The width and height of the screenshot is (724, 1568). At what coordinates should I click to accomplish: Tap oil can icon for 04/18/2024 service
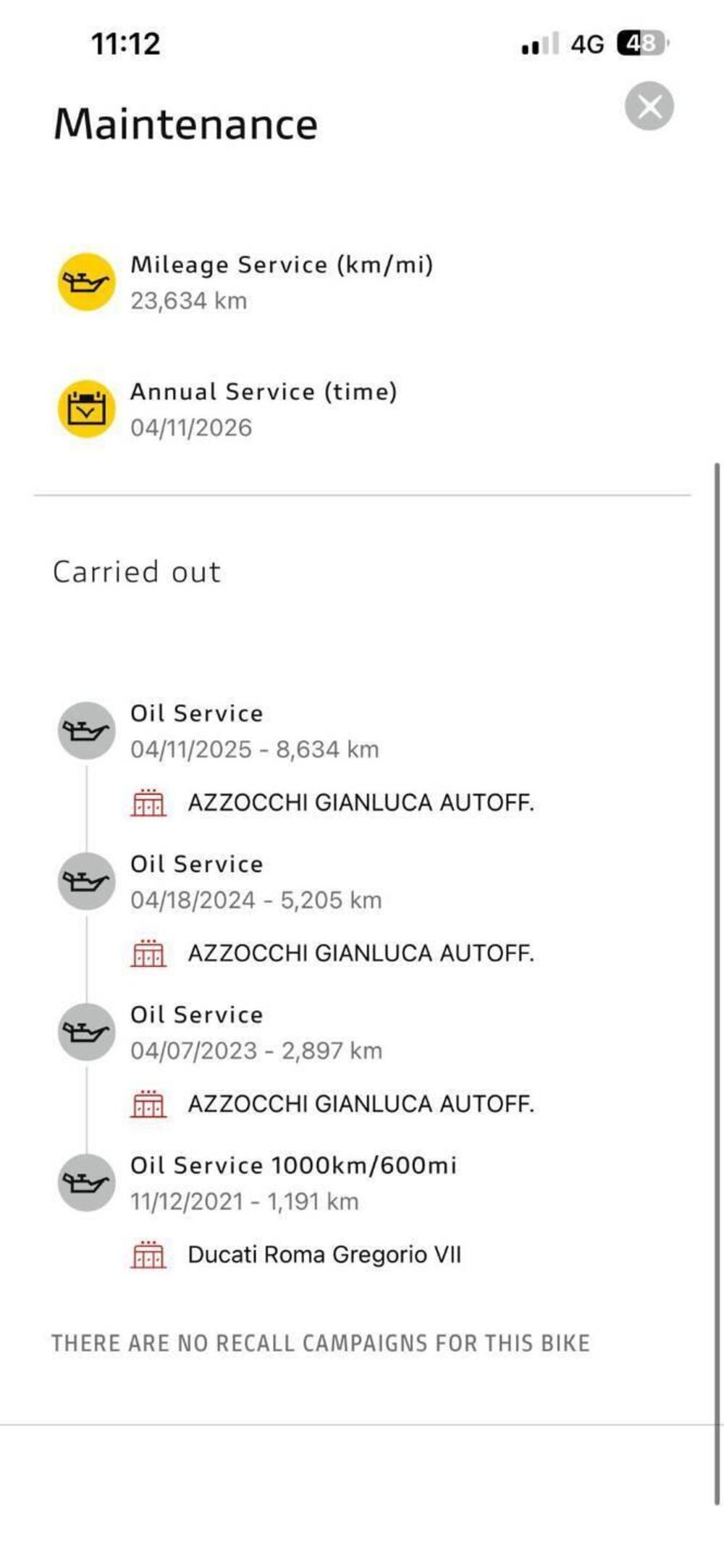coord(86,881)
